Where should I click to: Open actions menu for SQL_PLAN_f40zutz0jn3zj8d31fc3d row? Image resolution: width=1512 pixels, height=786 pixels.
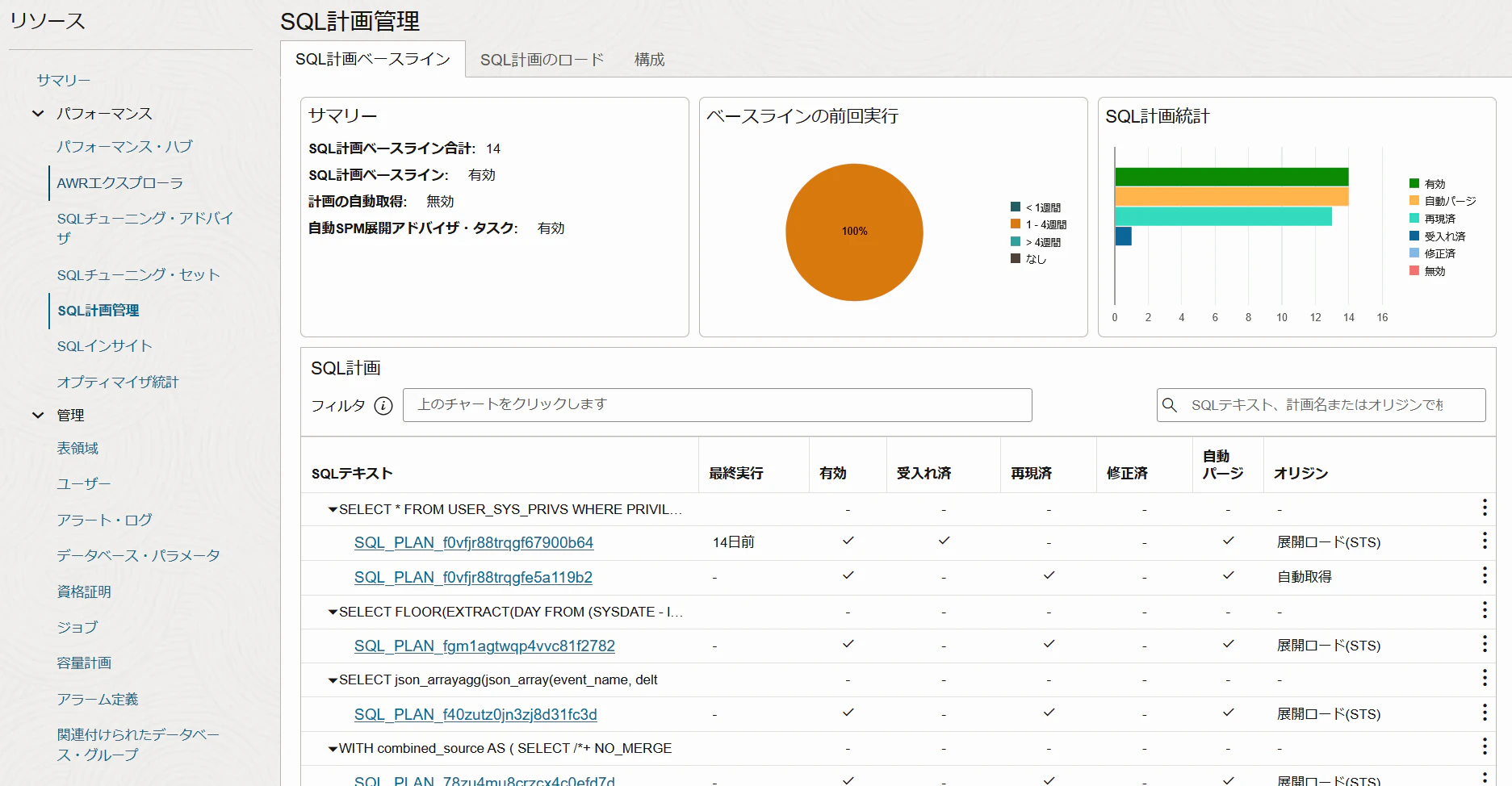coord(1484,713)
